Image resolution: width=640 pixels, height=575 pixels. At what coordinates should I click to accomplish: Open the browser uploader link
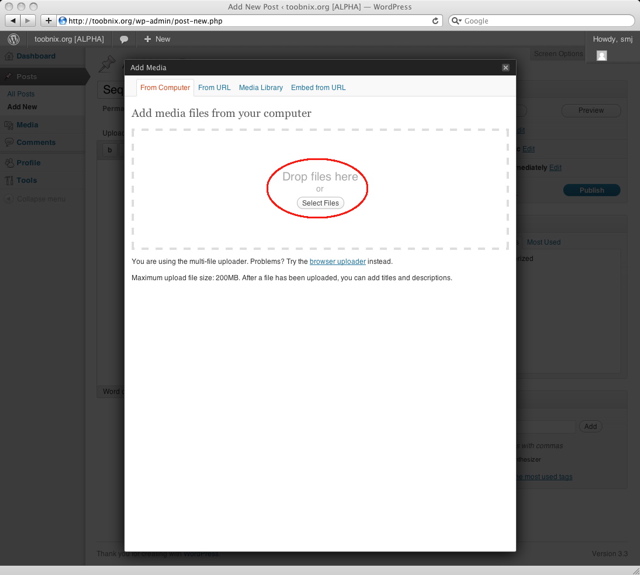pyautogui.click(x=338, y=261)
